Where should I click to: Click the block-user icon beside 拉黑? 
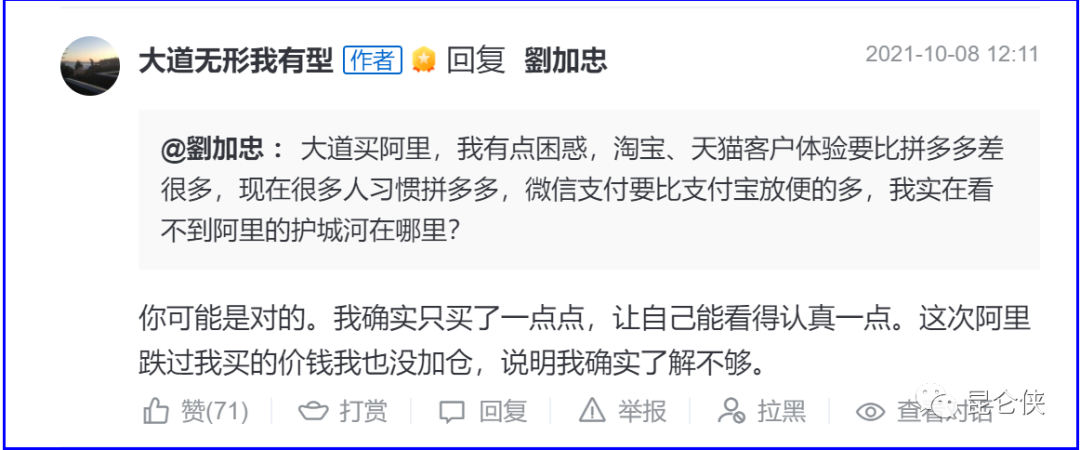pos(733,410)
